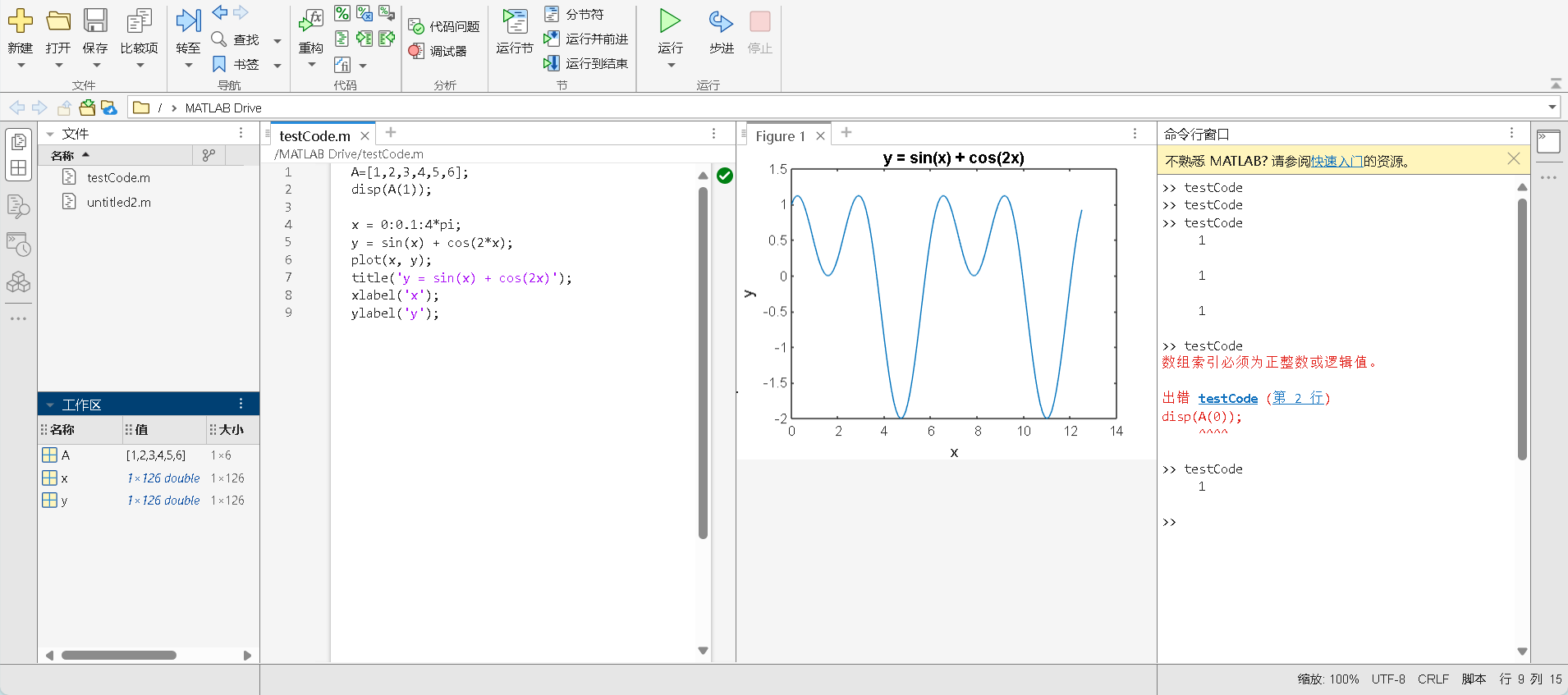This screenshot has width=1568, height=695.
Task: Open the 命令行窗口 three-dot menu
Action: (1511, 132)
